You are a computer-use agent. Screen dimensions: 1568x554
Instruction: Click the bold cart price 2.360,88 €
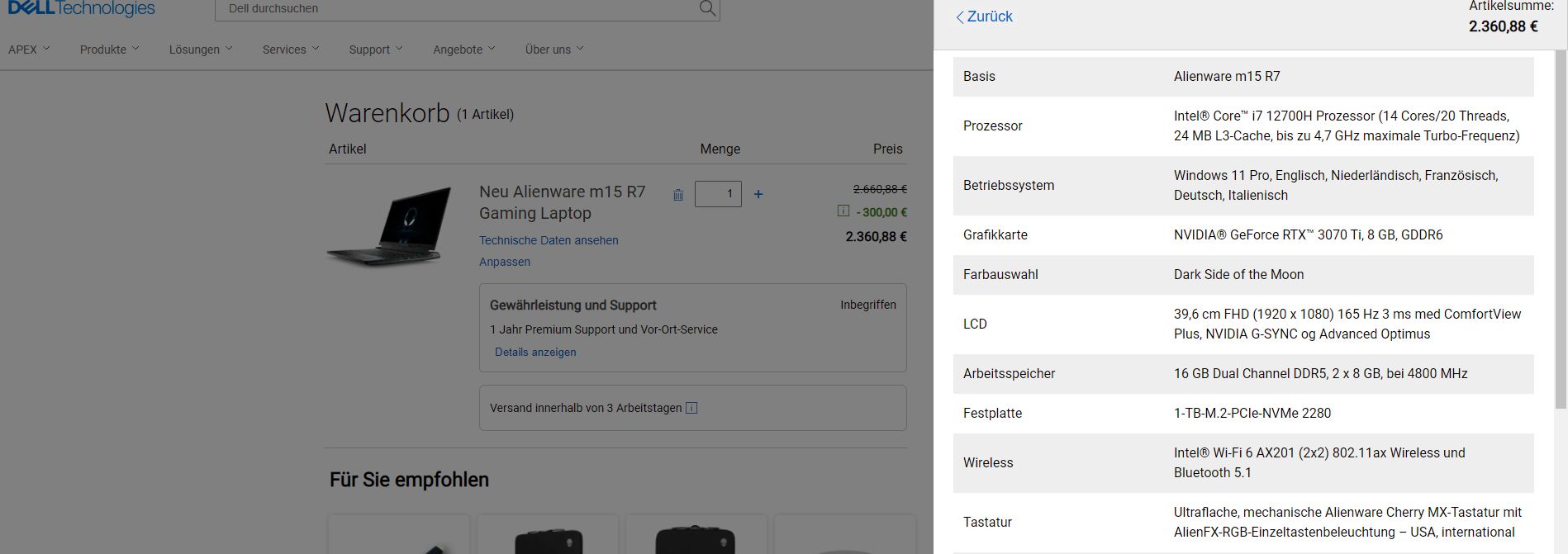pos(876,237)
